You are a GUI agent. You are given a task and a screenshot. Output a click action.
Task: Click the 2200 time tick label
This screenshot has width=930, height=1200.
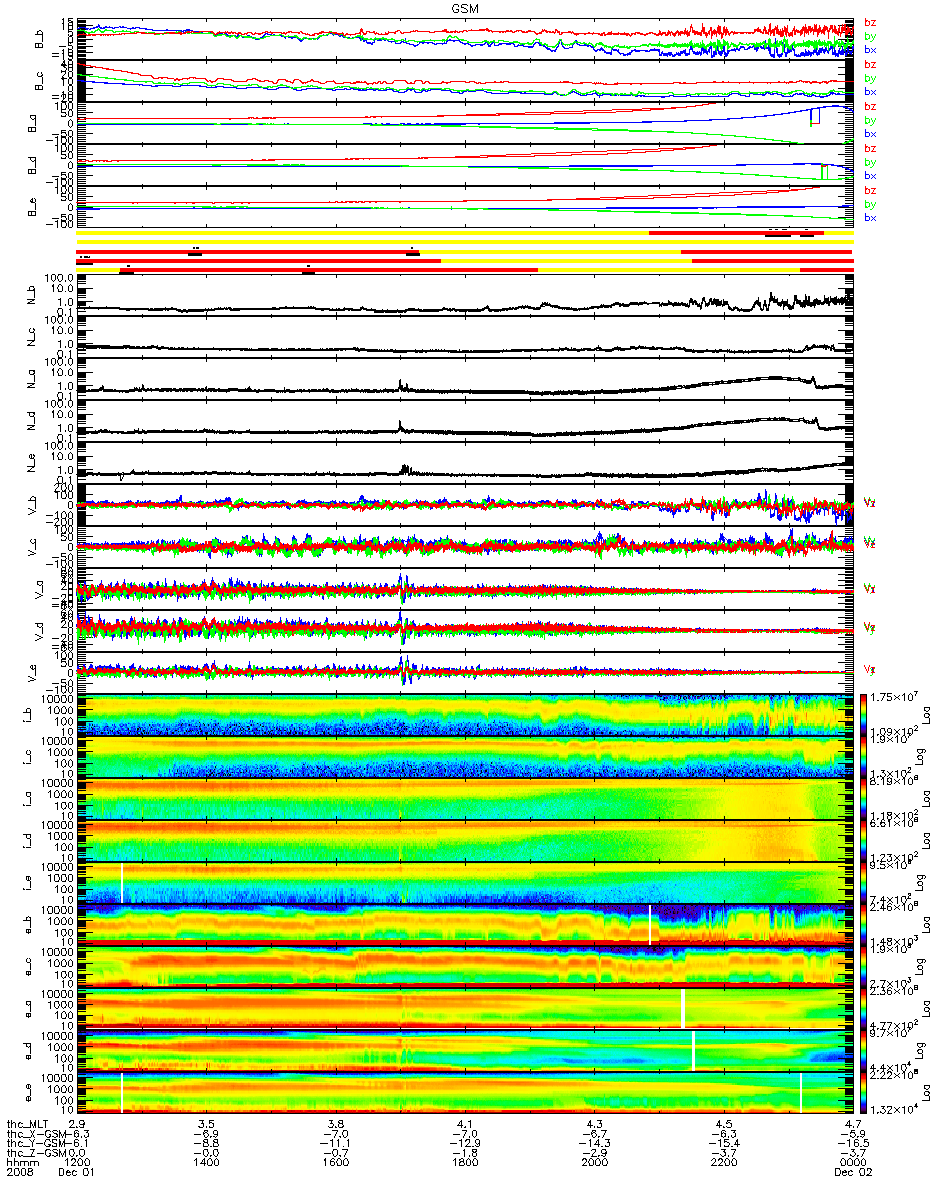[x=723, y=1164]
